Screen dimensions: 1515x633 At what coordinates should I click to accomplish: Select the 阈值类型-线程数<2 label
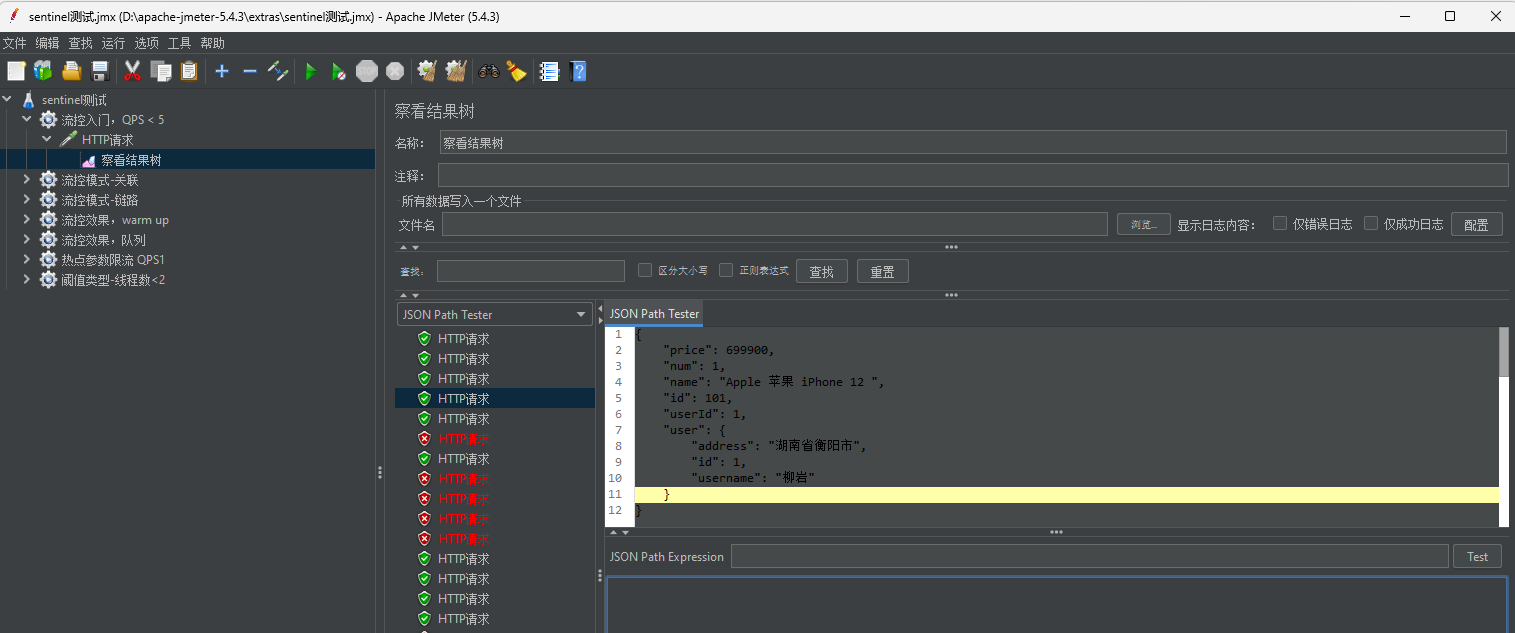point(113,280)
